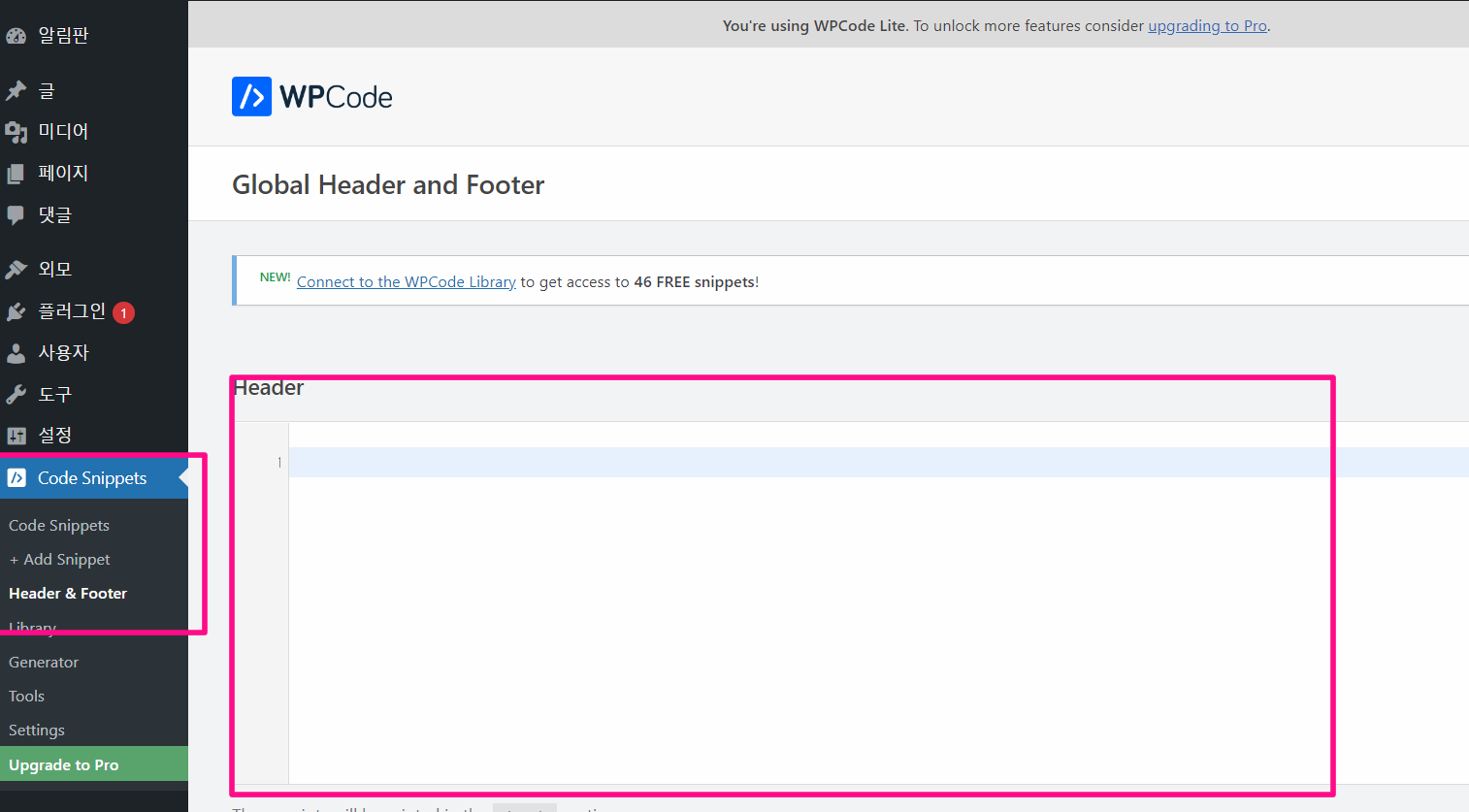Click the Header section label
The height and width of the screenshot is (812, 1469).
coord(269,388)
